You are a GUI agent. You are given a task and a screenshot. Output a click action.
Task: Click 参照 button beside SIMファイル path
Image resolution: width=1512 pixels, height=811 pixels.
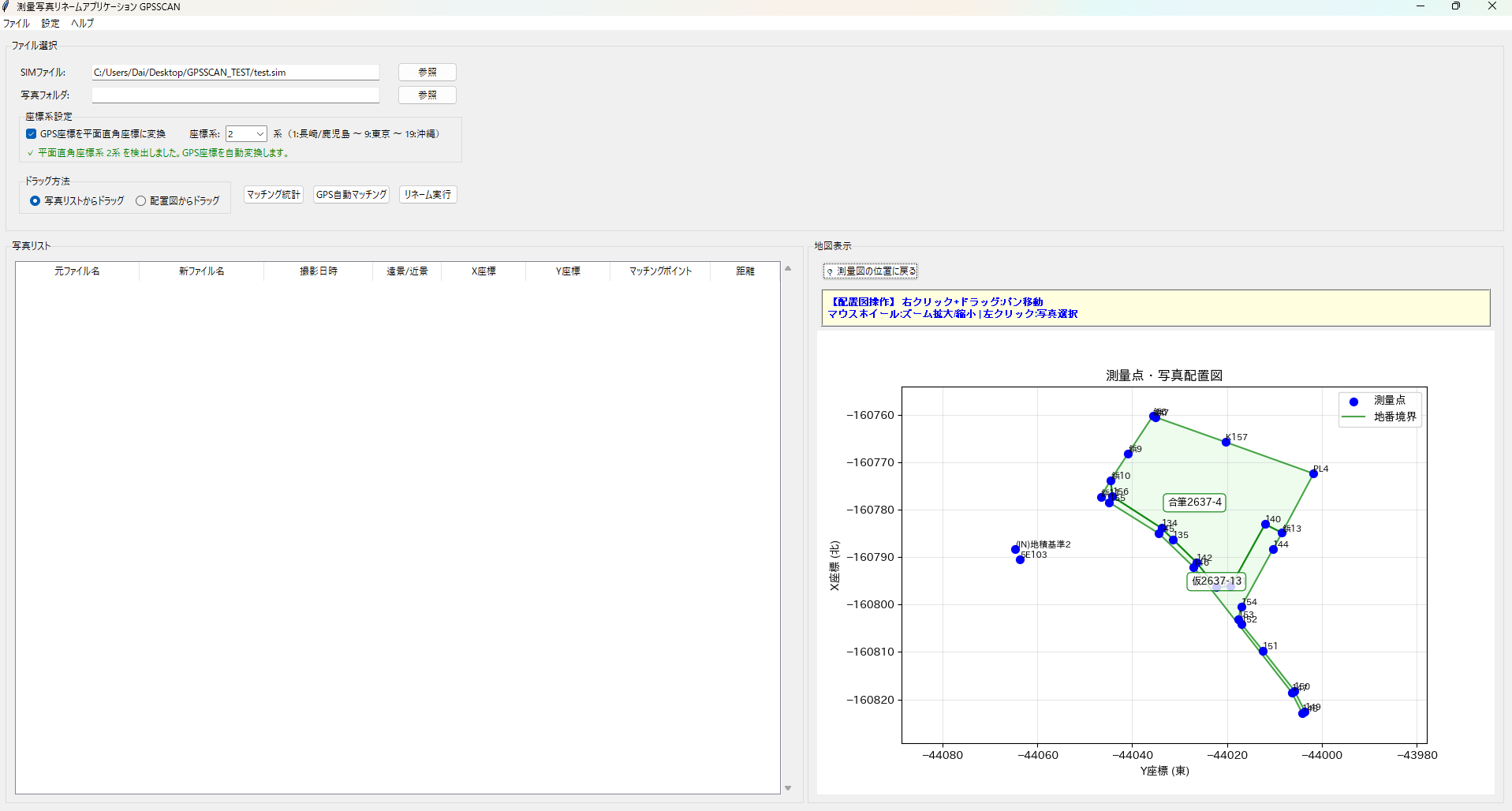427,73
